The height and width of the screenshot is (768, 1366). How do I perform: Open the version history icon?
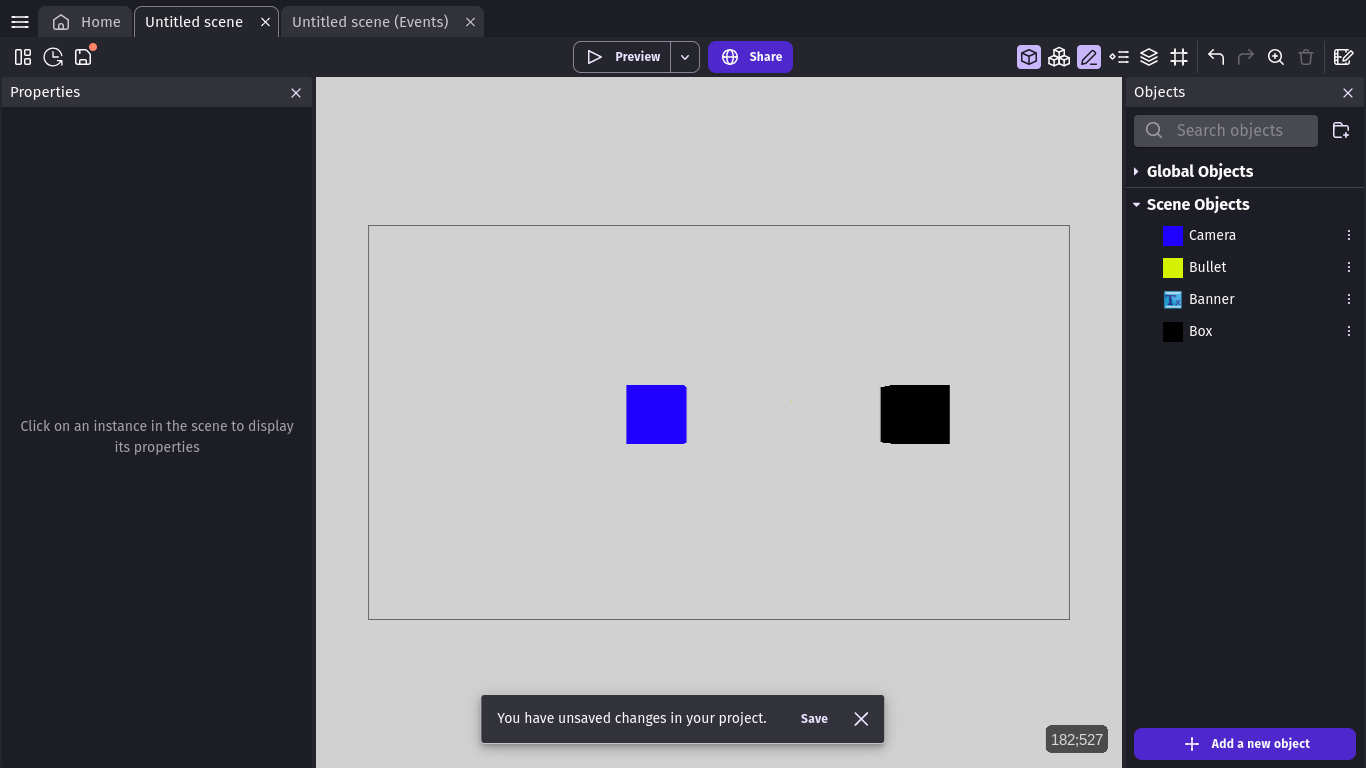coord(53,57)
